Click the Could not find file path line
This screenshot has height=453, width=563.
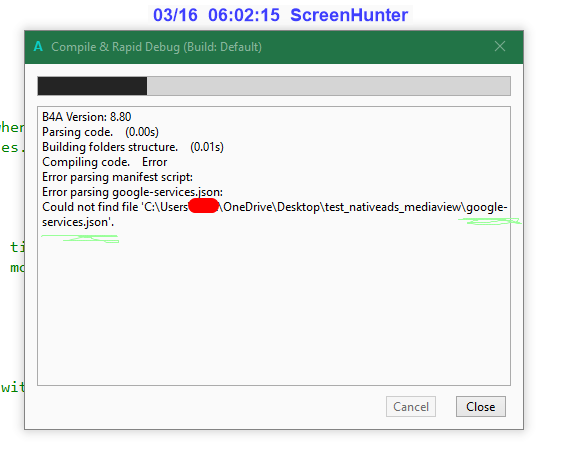[x=275, y=207]
